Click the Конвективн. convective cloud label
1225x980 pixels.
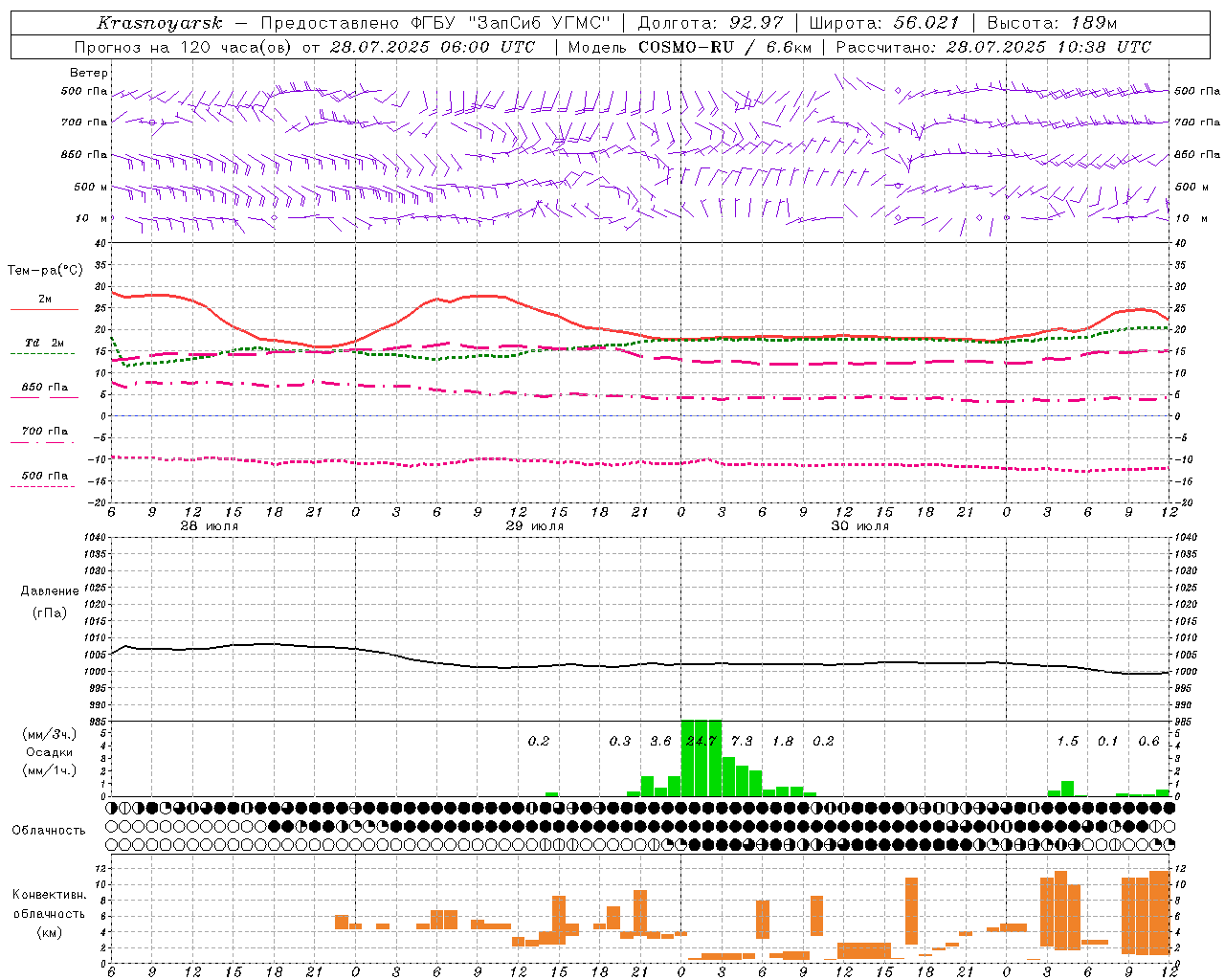pos(50,895)
